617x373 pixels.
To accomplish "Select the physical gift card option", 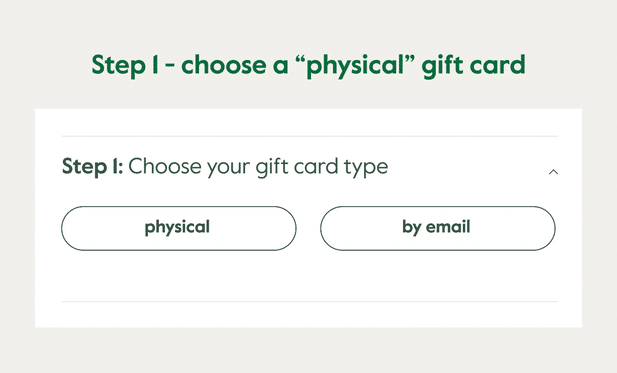I will [x=179, y=228].
